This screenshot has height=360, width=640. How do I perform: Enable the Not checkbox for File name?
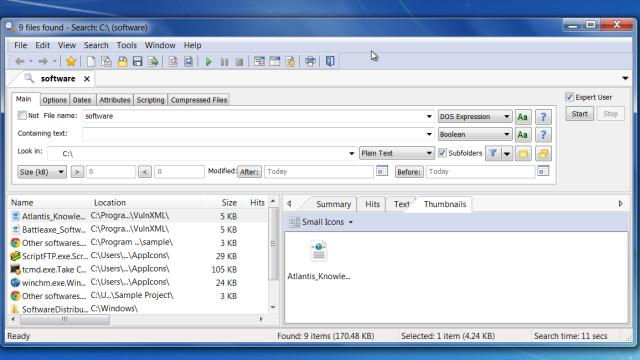[22, 116]
